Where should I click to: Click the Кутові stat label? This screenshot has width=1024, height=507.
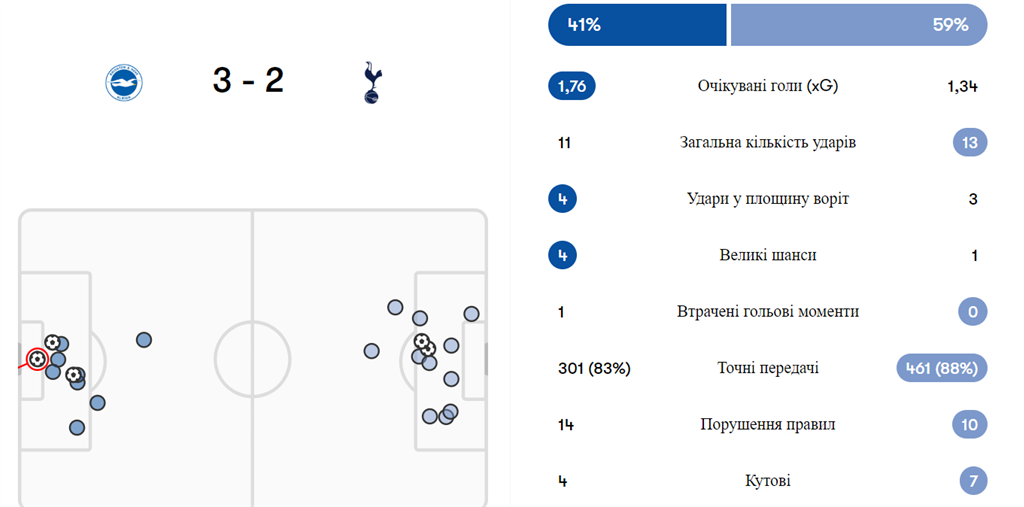pyautogui.click(x=767, y=481)
